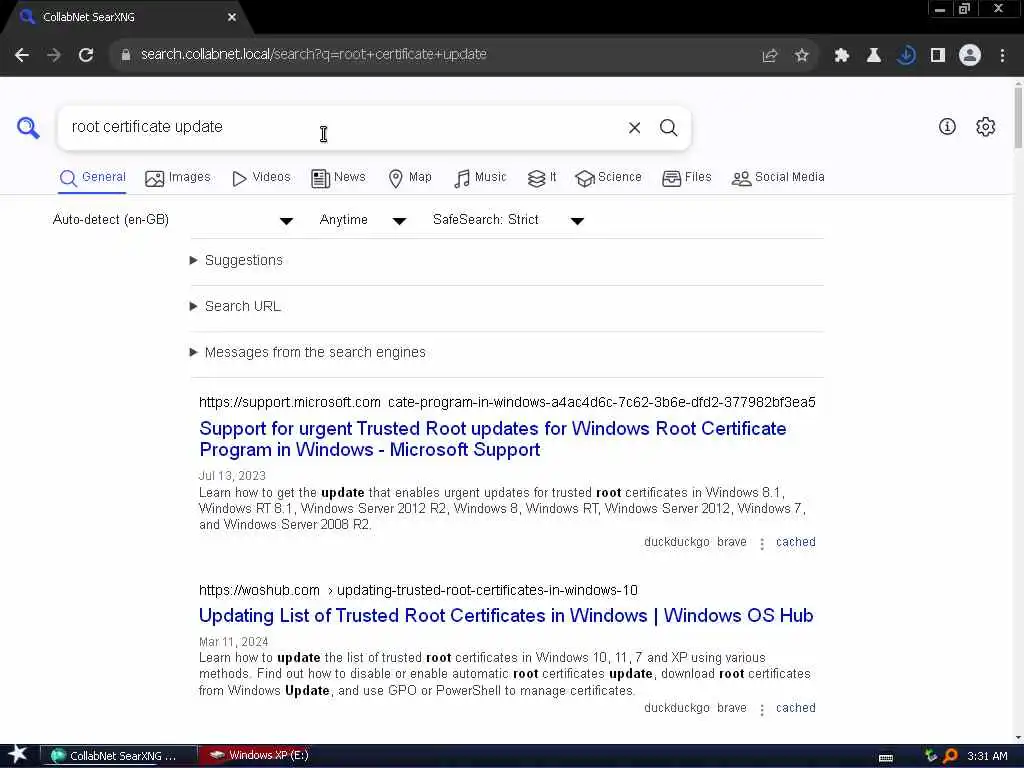
Task: Clear the search query with the X icon
Action: (x=634, y=128)
